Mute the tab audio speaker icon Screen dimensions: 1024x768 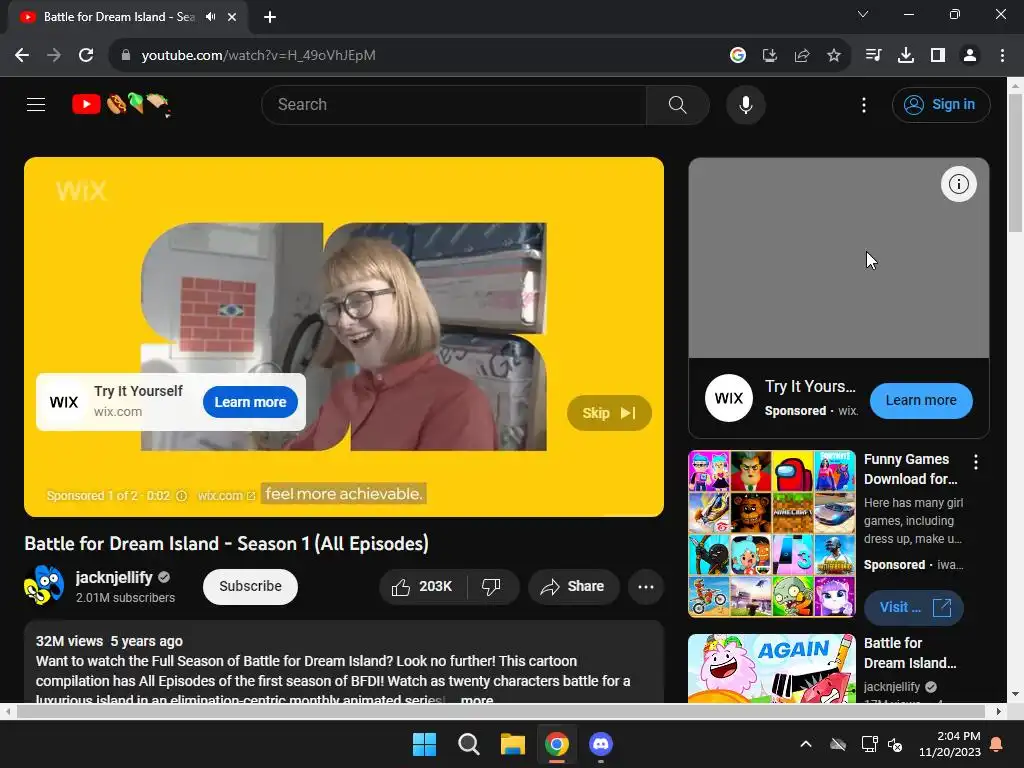[210, 17]
